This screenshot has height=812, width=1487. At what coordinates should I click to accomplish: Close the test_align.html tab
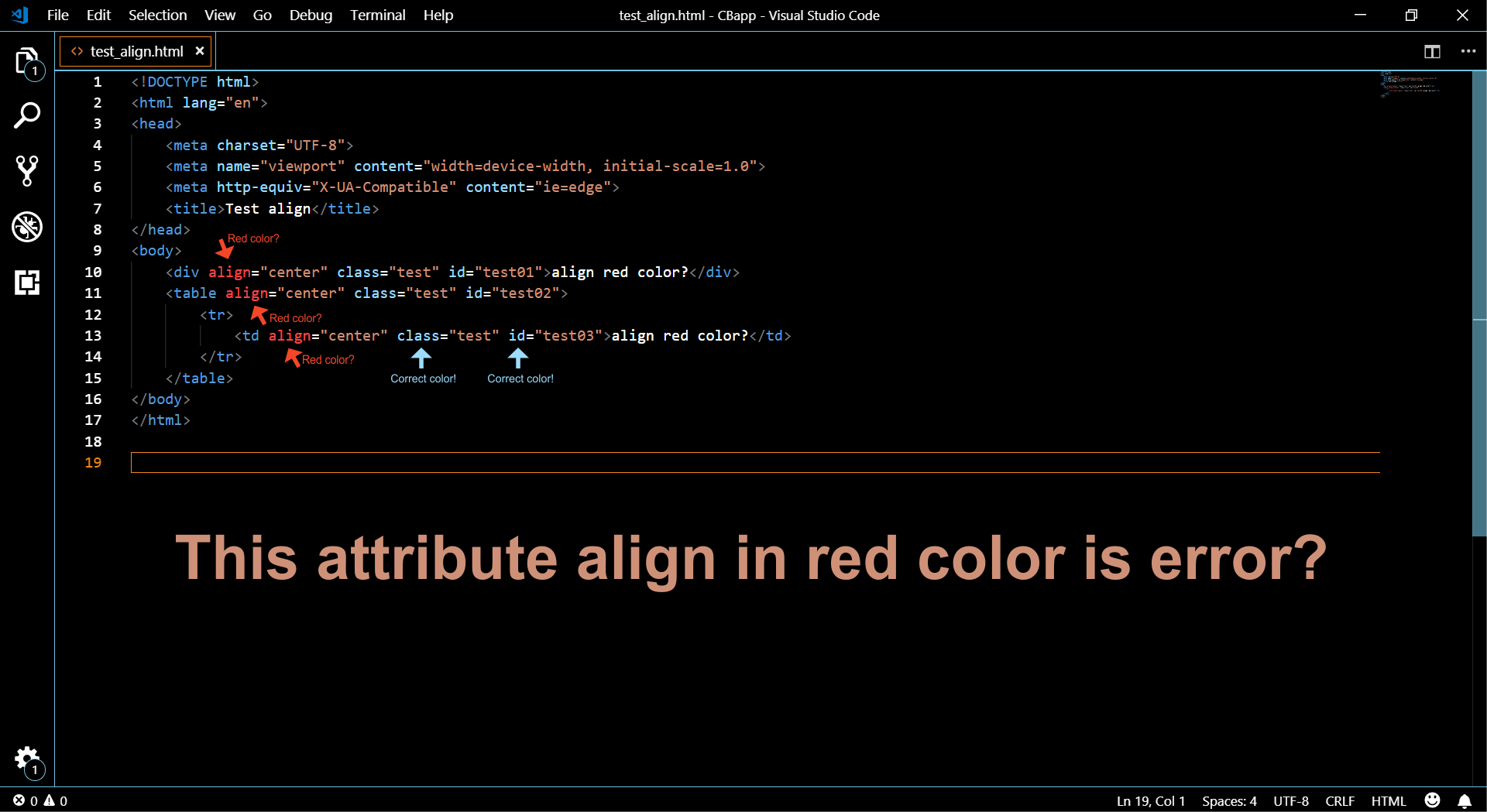click(x=200, y=51)
